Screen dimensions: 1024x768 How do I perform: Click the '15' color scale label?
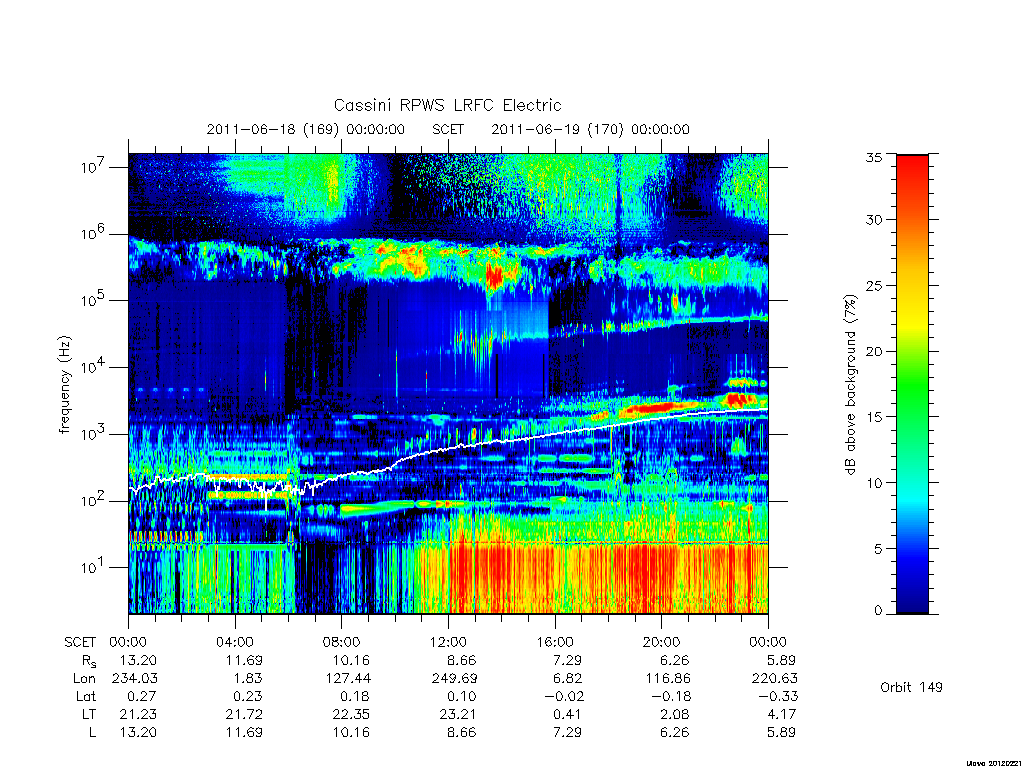tap(873, 417)
